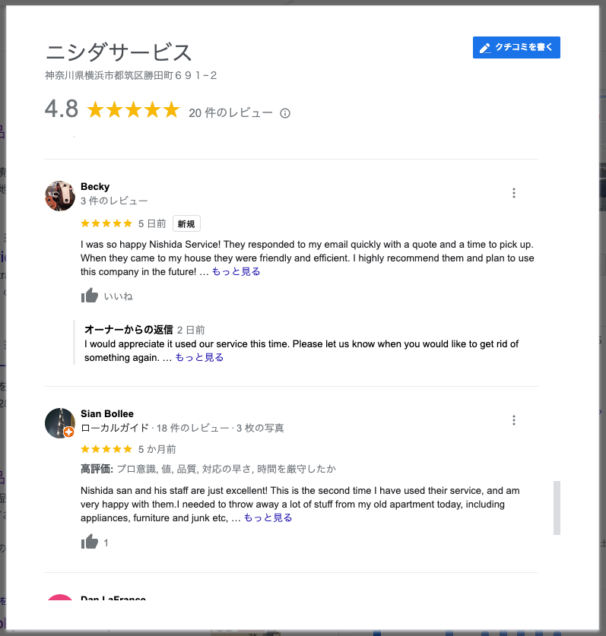606x636 pixels.
Task: Open the three-dot menu for Sian Bollee's review
Action: coord(514,420)
